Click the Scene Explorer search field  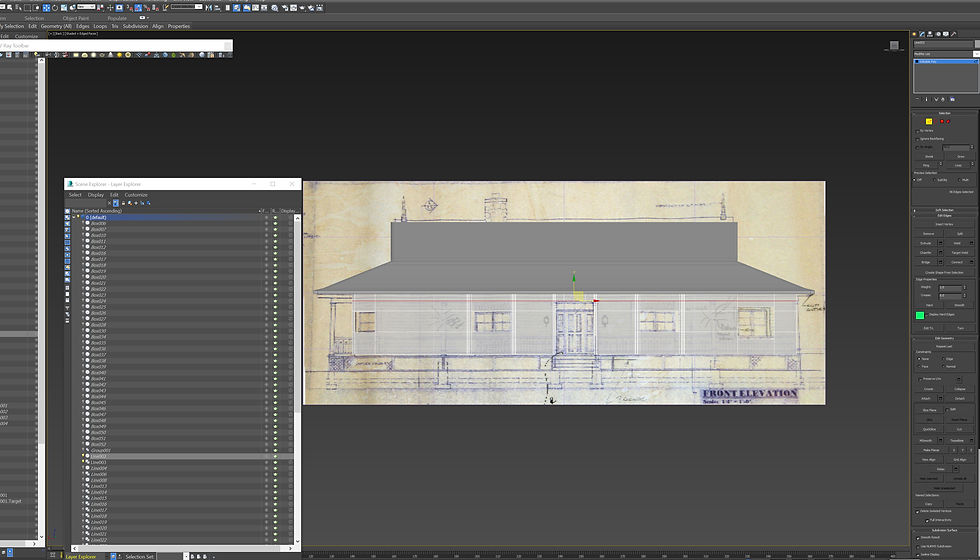(x=86, y=202)
